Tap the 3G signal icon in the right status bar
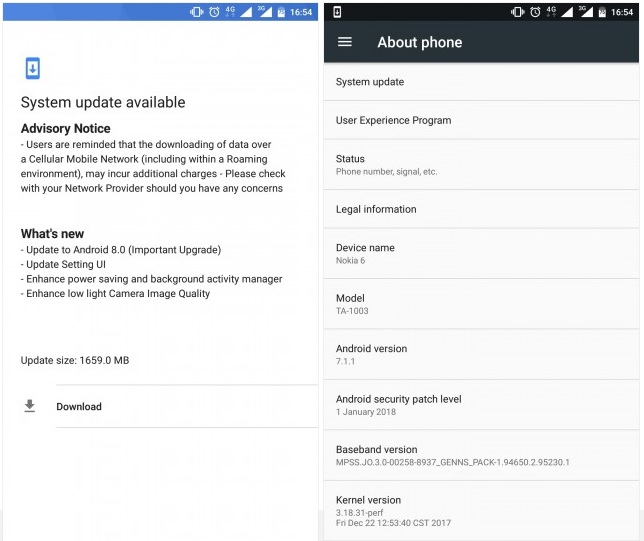 [x=586, y=12]
